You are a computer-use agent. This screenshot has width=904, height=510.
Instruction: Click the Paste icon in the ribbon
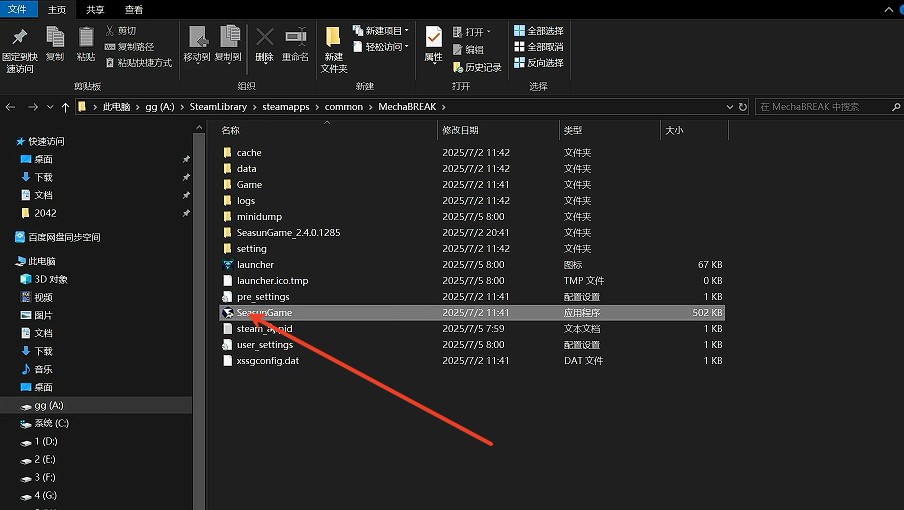click(86, 43)
